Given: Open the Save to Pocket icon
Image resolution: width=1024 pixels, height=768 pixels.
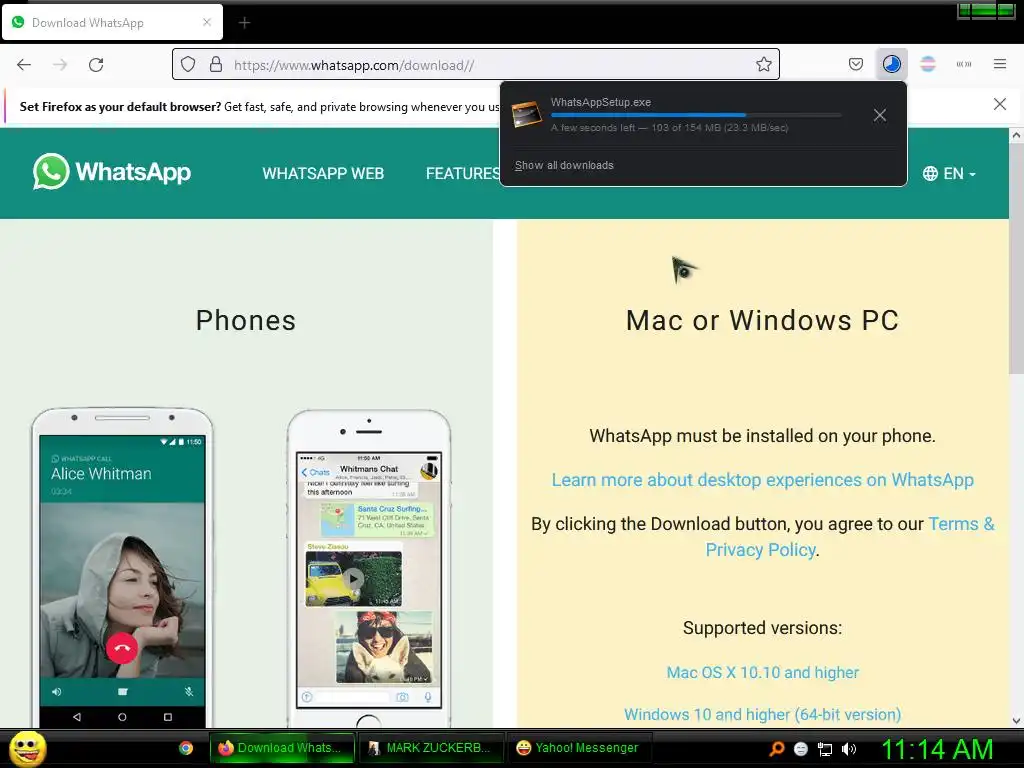Looking at the screenshot, I should (856, 64).
